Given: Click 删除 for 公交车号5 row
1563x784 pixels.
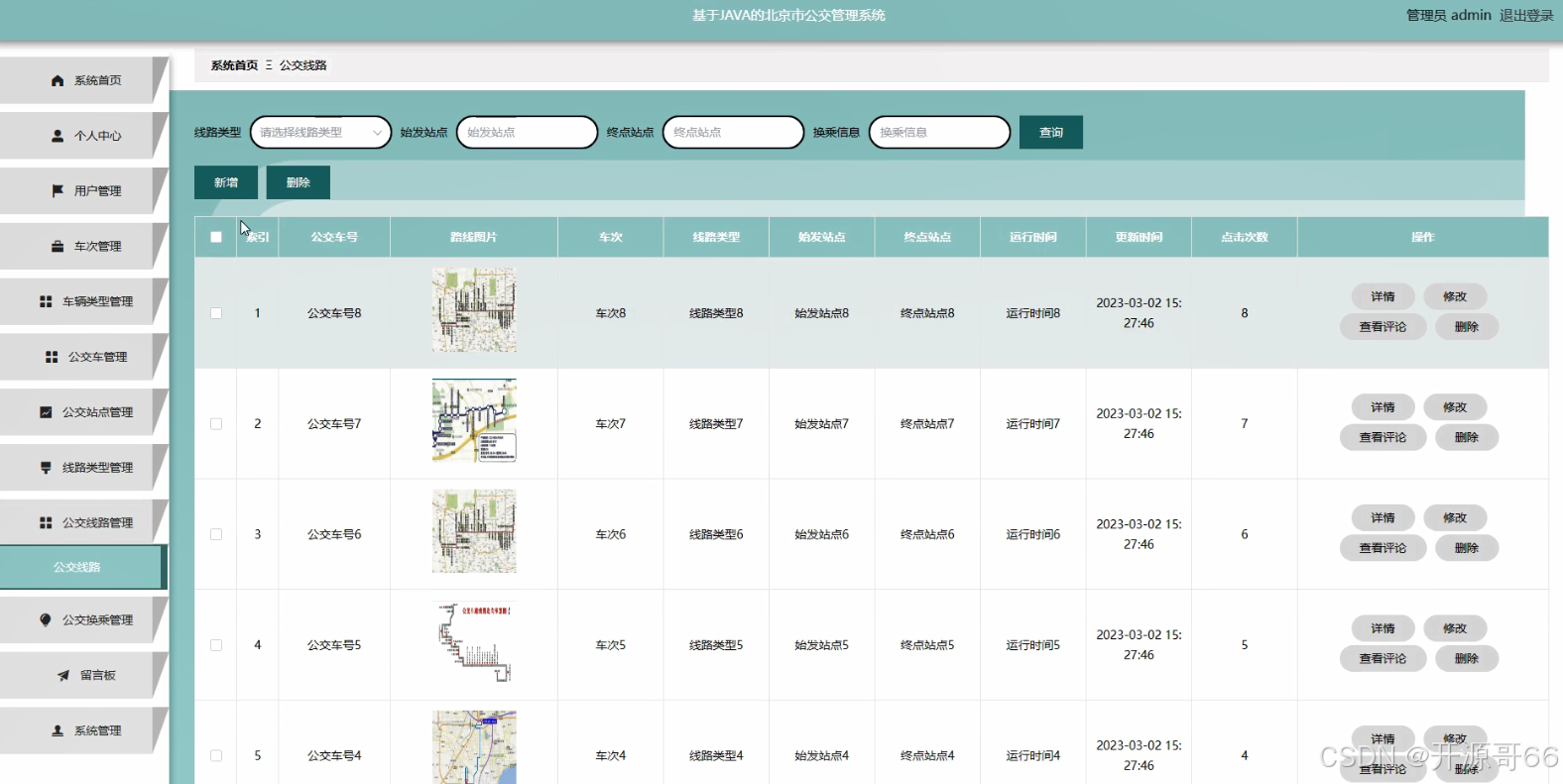Looking at the screenshot, I should pos(1467,658).
